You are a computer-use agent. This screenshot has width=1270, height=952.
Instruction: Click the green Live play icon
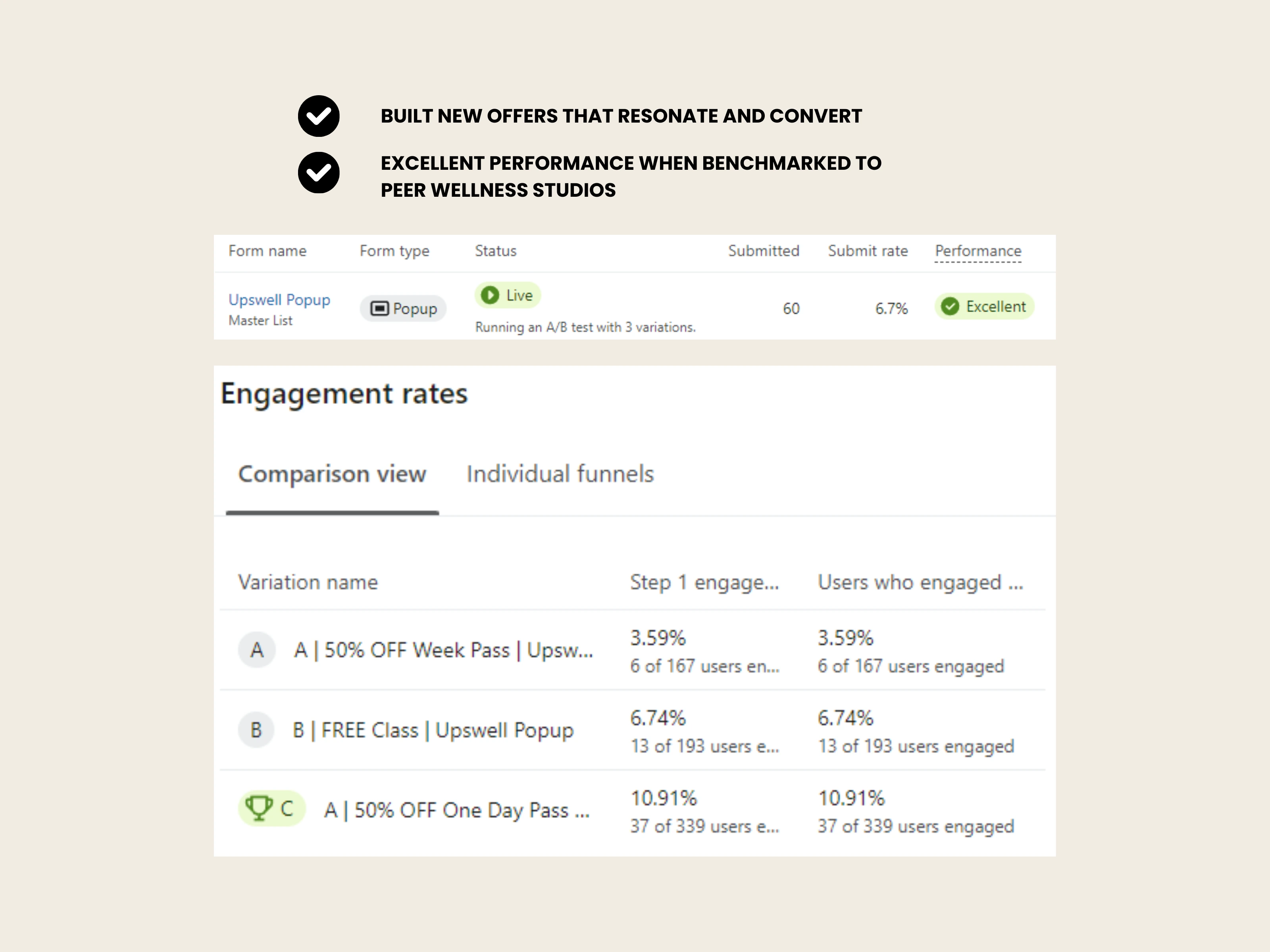490,295
